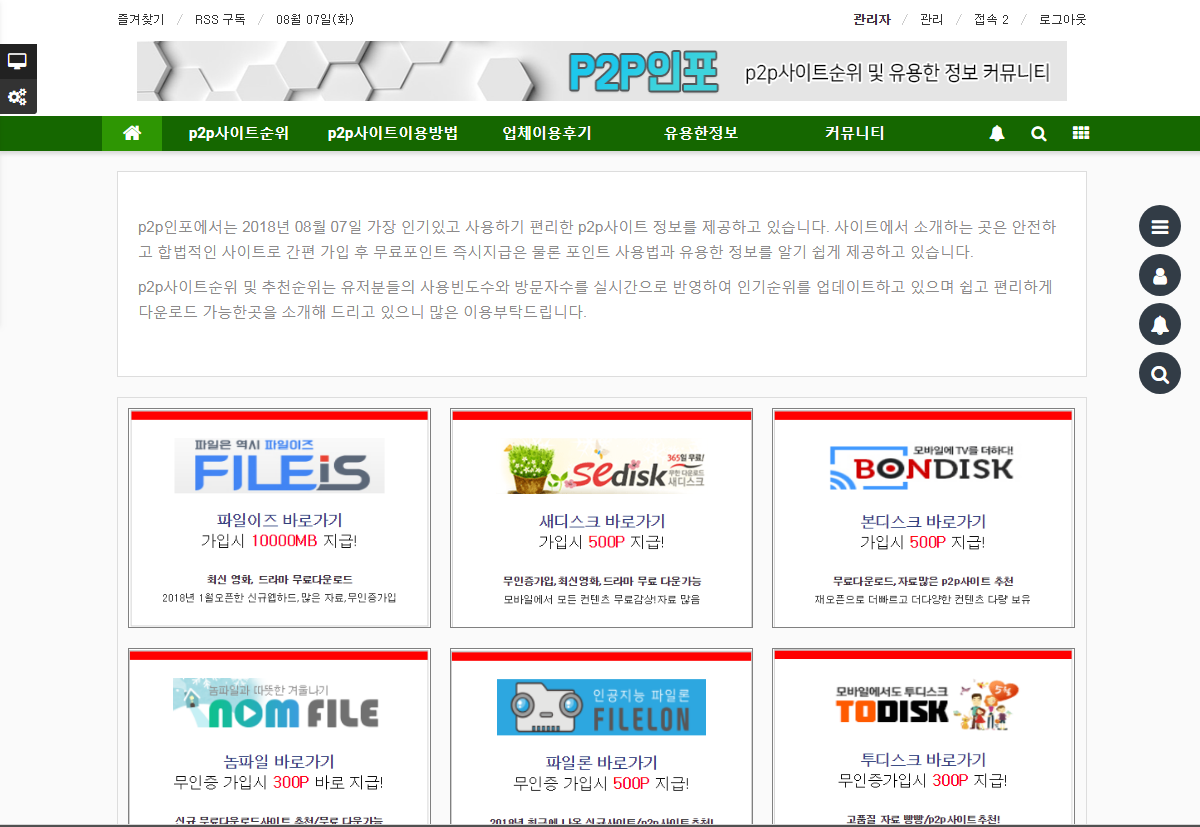Select the p2p사이트이용방법 menu item
1200x827 pixels.
pyautogui.click(x=392, y=134)
